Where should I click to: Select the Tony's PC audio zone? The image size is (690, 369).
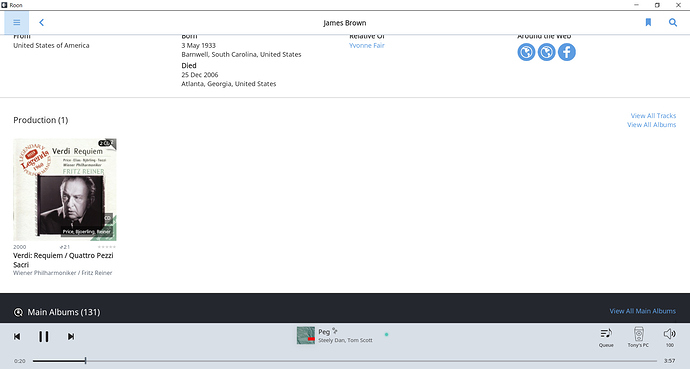click(639, 337)
